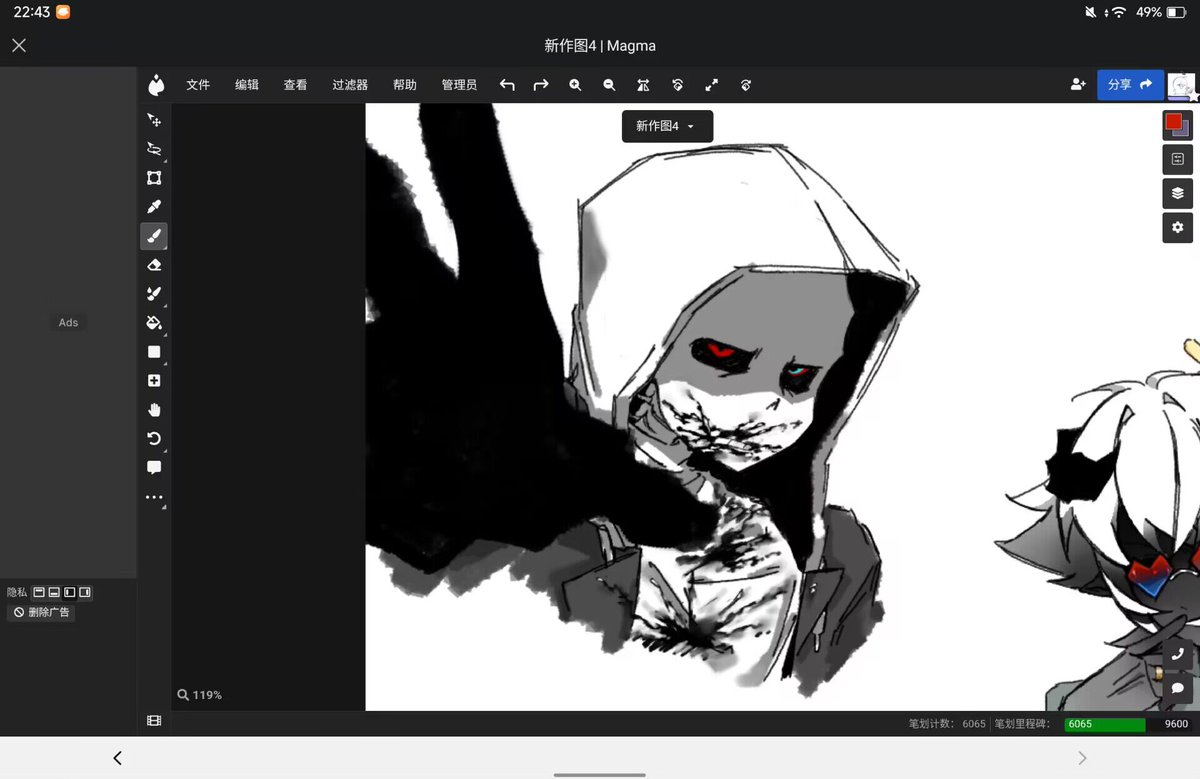Select the brush tool
Screen dimensions: 1200x779
pyautogui.click(x=154, y=236)
